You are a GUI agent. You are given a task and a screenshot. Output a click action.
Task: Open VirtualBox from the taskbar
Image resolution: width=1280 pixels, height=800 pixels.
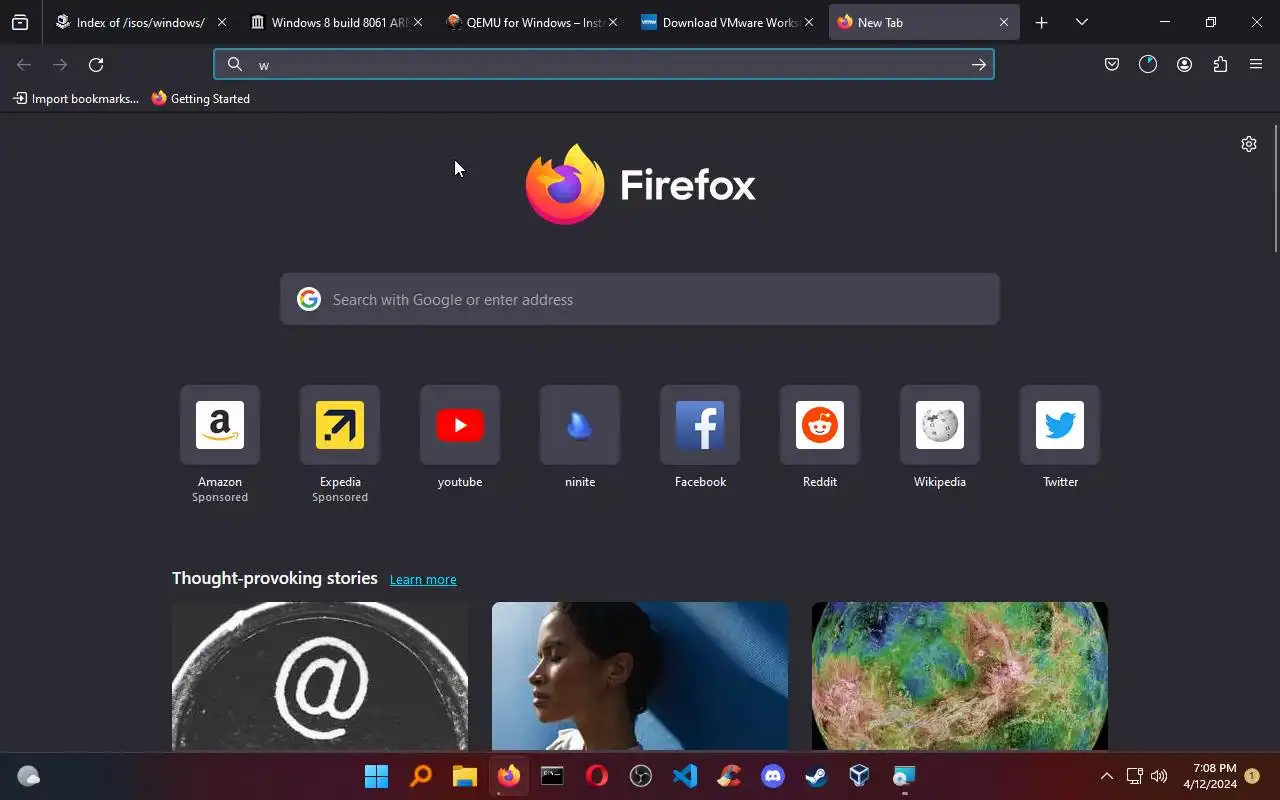coord(859,776)
